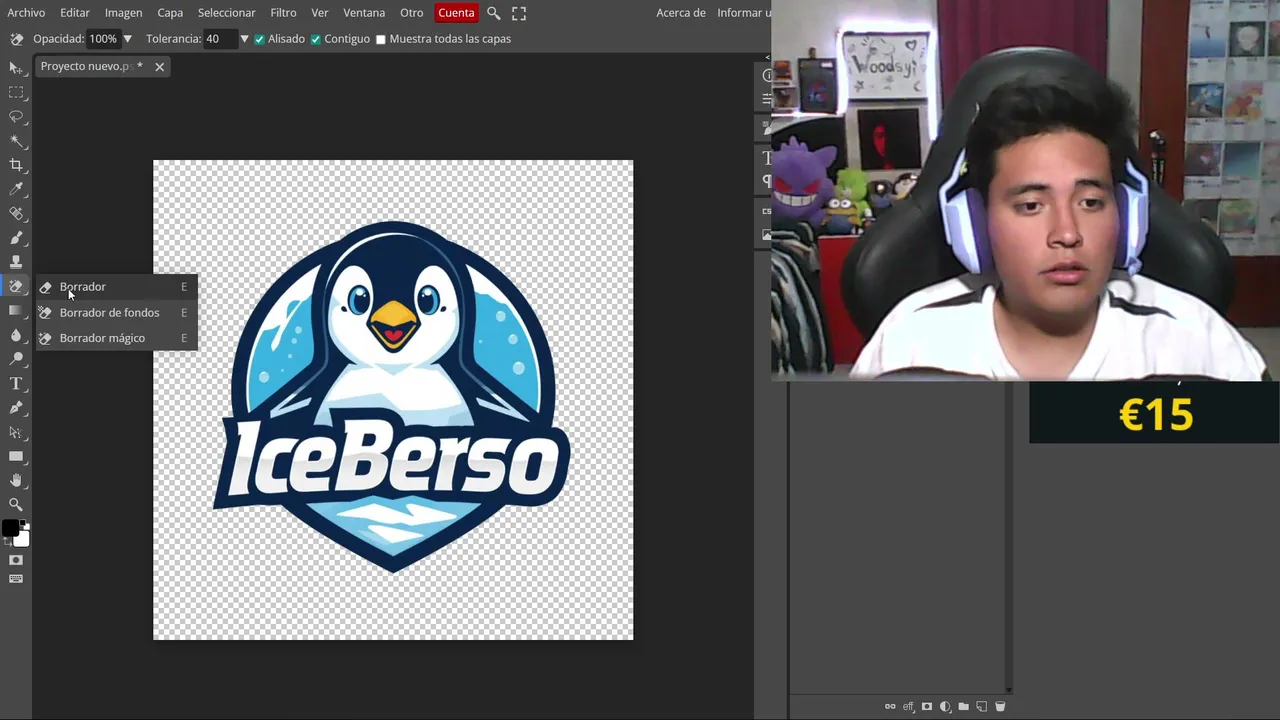Select the Magic Wand tool
The width and height of the screenshot is (1280, 720).
click(16, 141)
